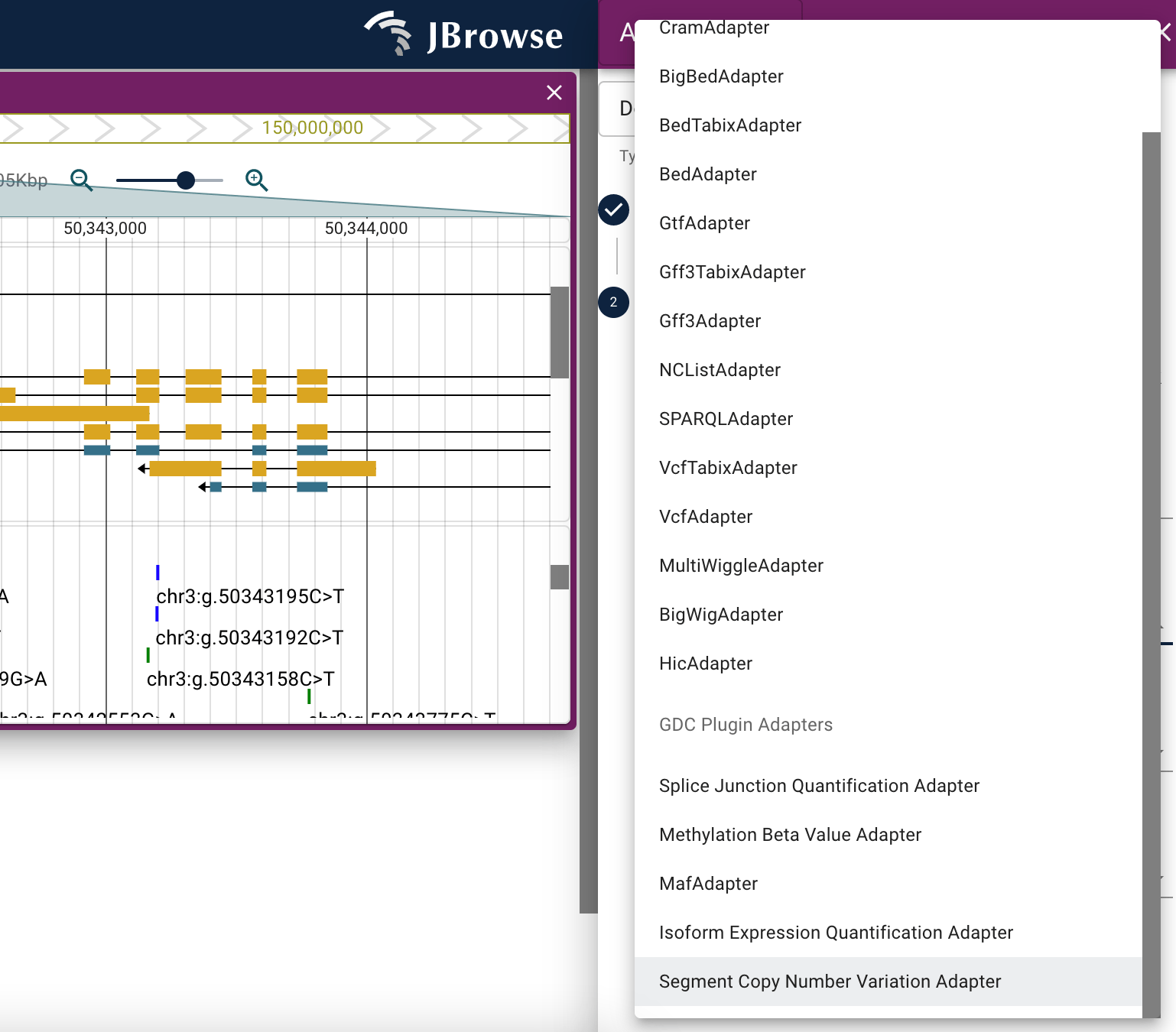Click variant label chr3:g.50343195C>T
Viewport: 1176px width, 1032px height.
point(250,596)
